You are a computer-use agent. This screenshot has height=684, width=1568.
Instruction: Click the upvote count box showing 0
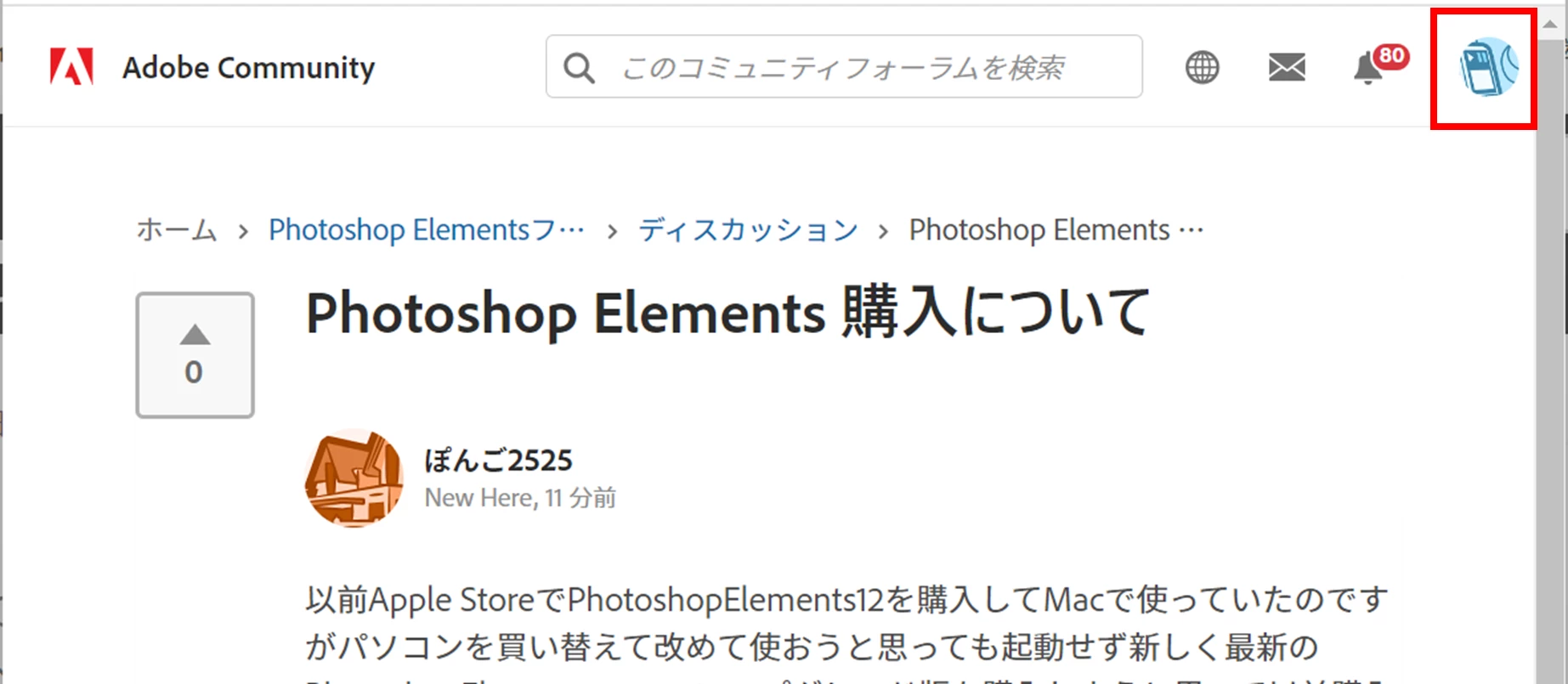[x=195, y=355]
